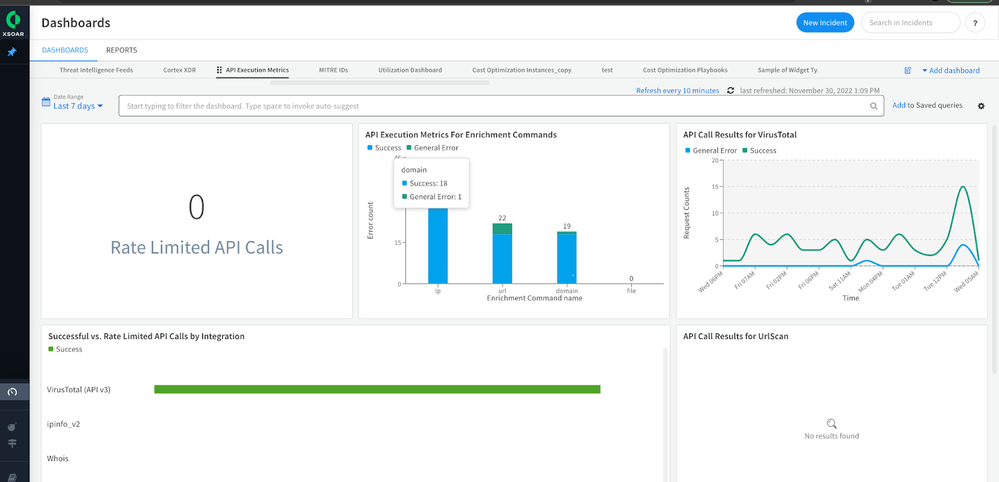This screenshot has height=482, width=999.
Task: Expand the Last 7 days date range
Action: point(77,106)
